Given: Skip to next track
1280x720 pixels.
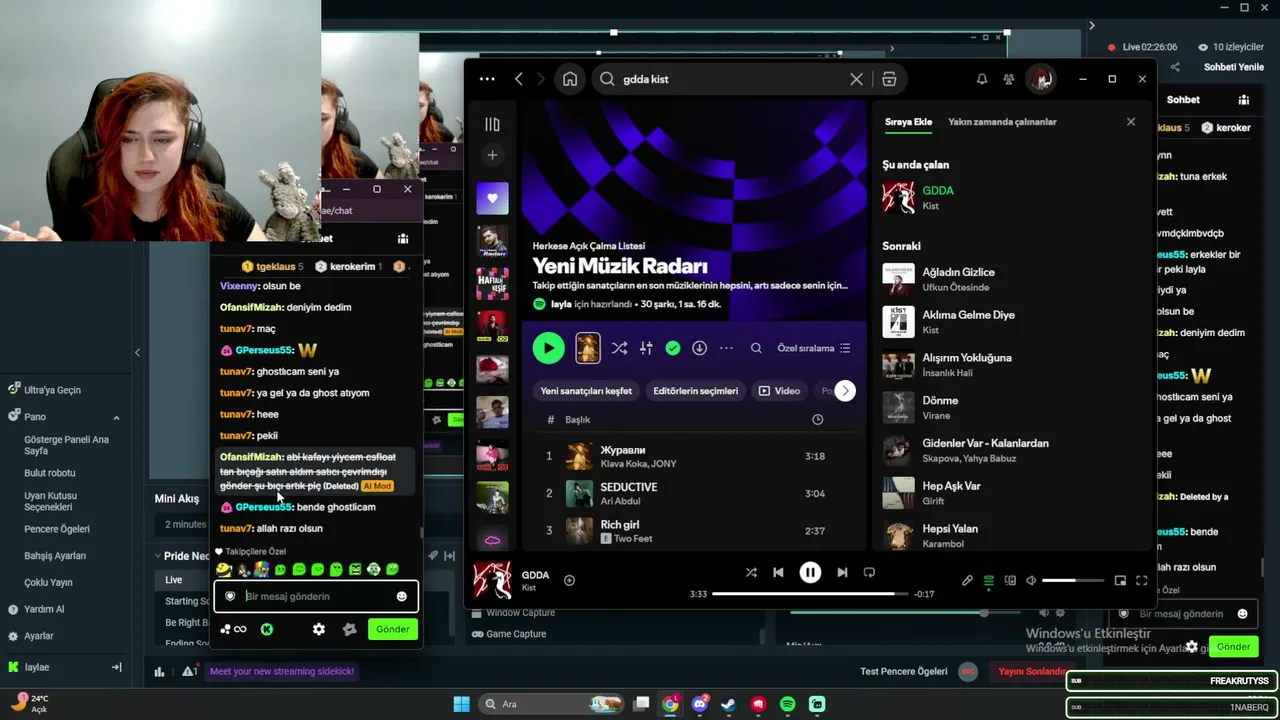Looking at the screenshot, I should 842,573.
